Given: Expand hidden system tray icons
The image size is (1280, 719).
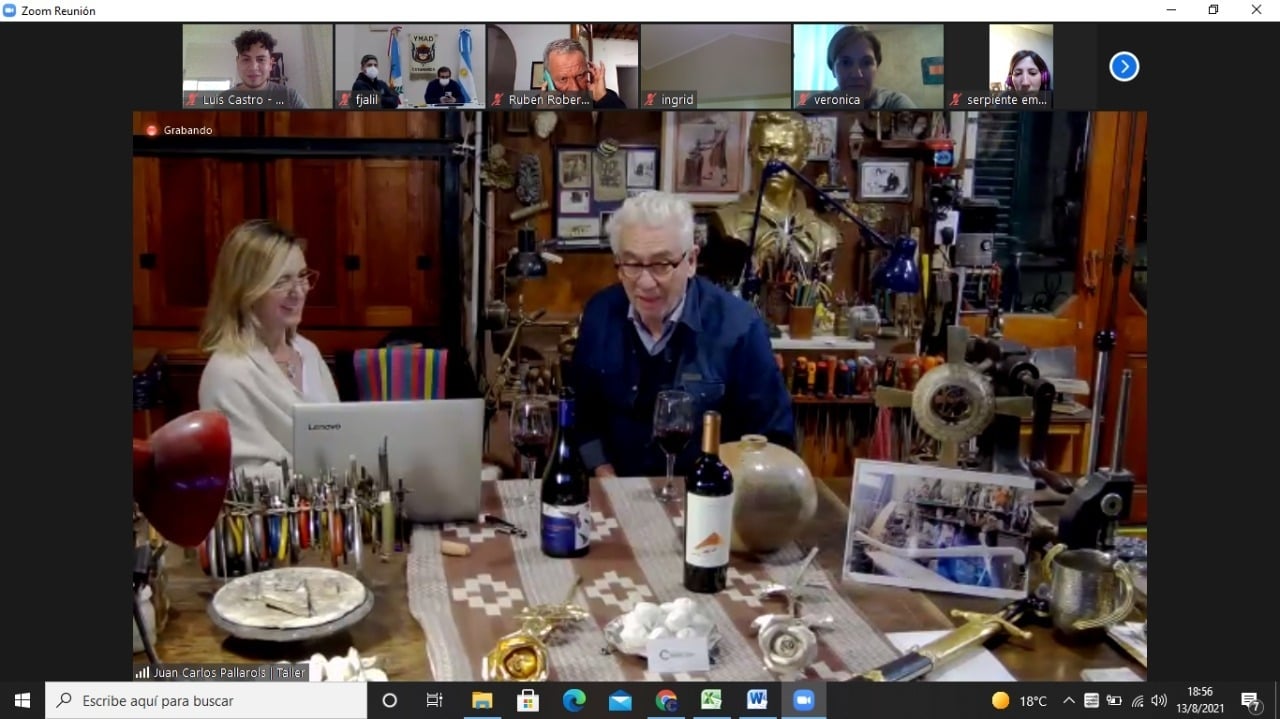Looking at the screenshot, I should tap(1069, 700).
